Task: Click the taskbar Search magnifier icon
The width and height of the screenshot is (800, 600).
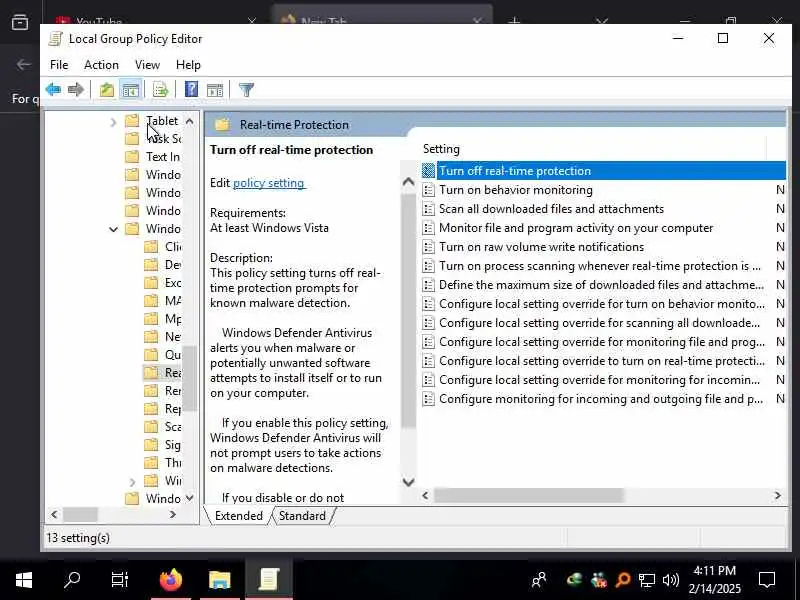Action: point(72,580)
